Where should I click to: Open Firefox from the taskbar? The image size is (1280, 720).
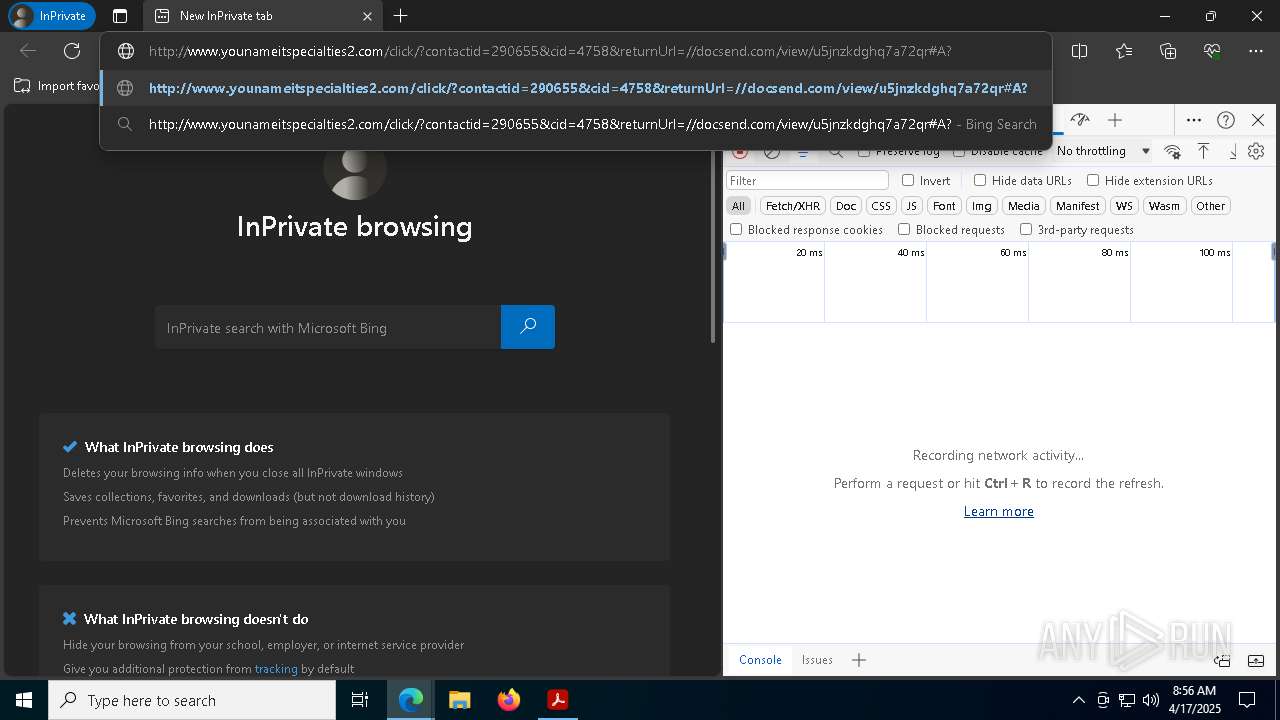coord(508,700)
